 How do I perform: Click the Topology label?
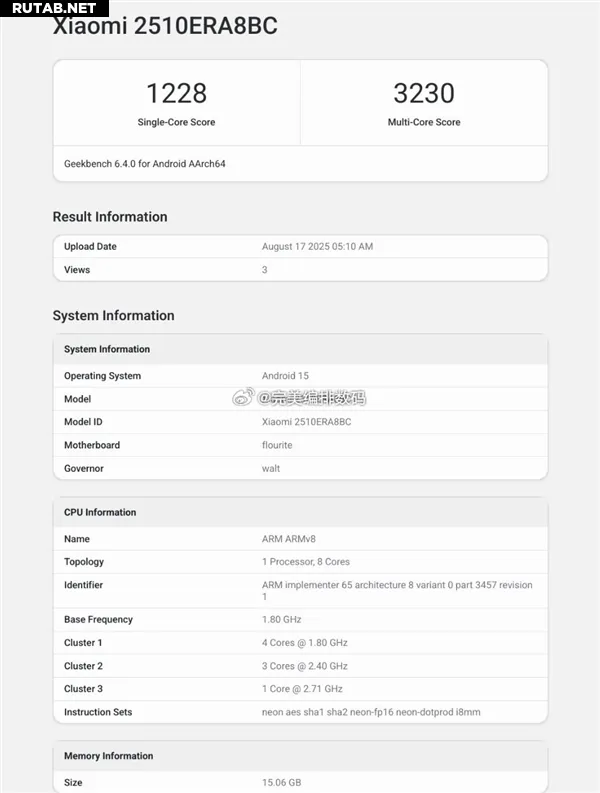tap(83, 562)
